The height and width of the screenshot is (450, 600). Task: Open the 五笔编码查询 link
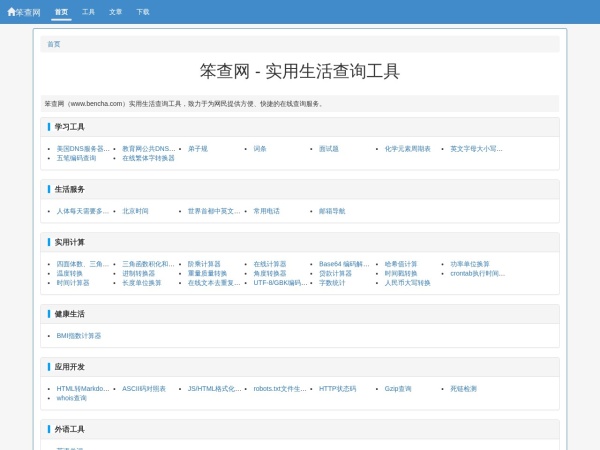[76, 158]
